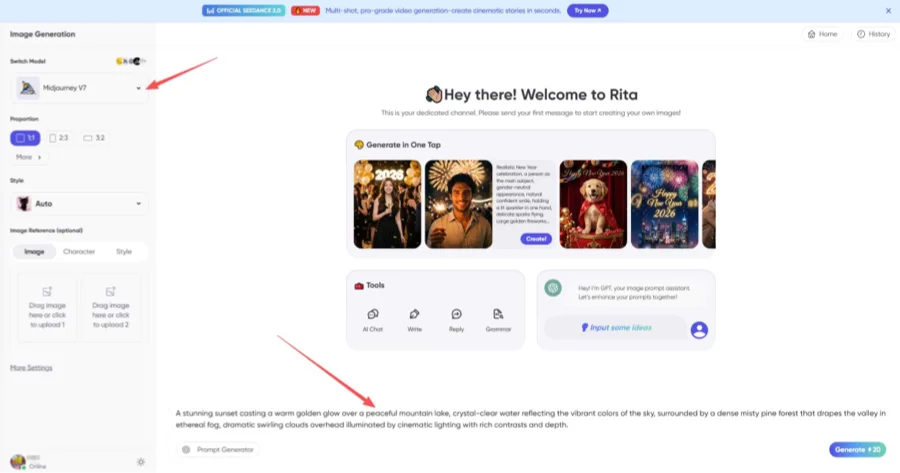
Task: Switch to the Character reference tab
Action: coord(79,251)
